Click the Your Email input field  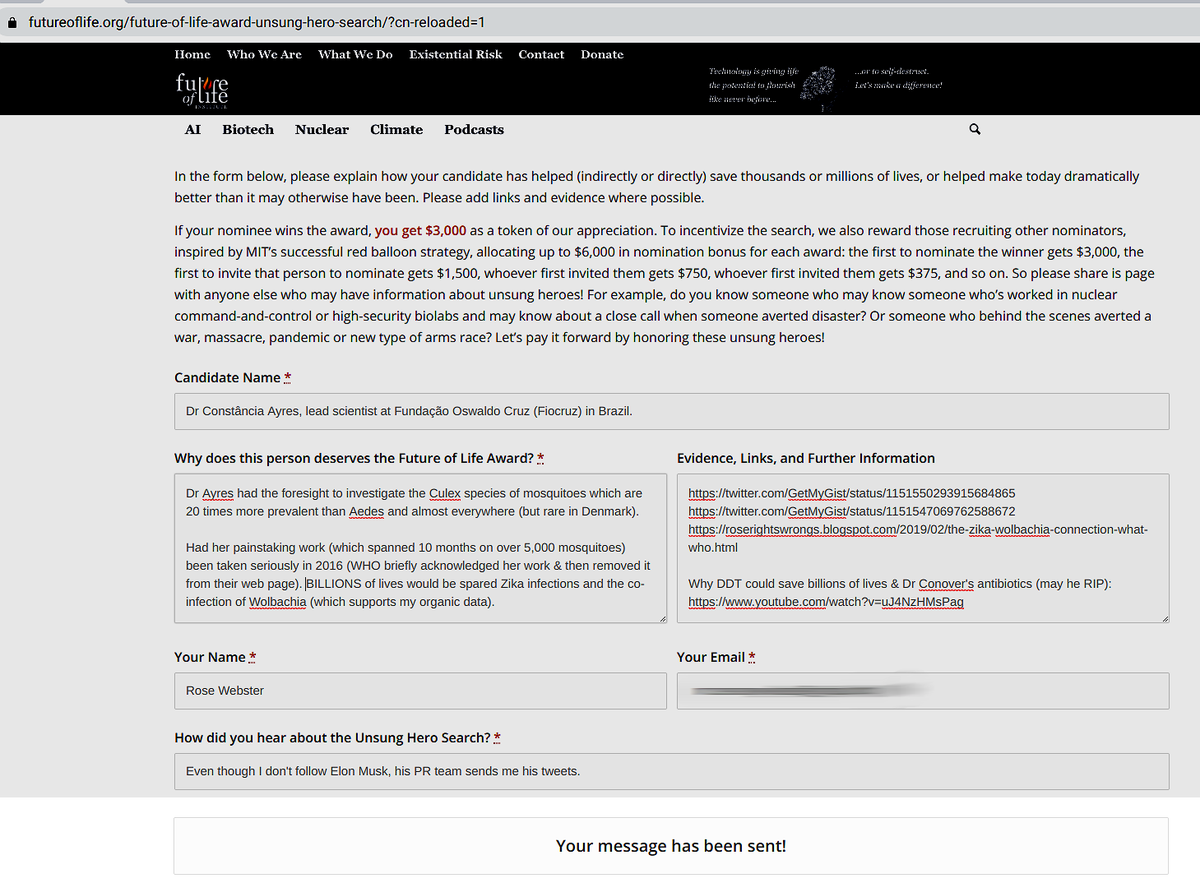[x=923, y=691]
